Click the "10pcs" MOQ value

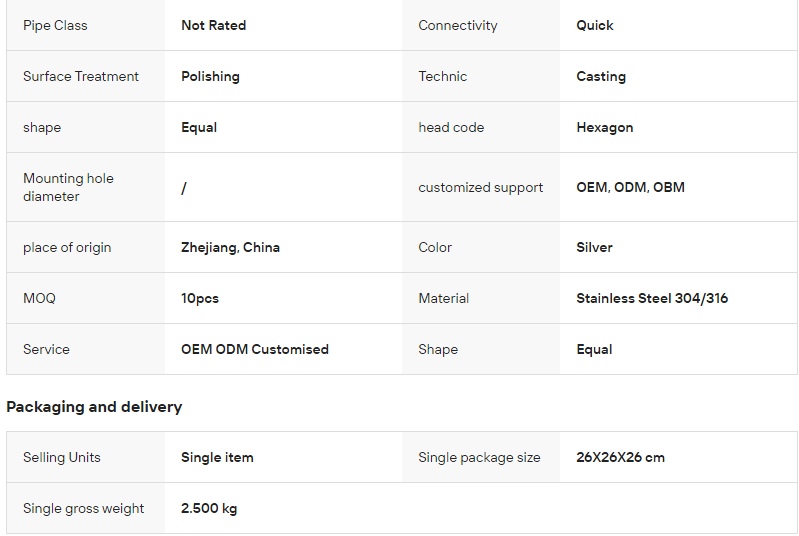click(200, 298)
